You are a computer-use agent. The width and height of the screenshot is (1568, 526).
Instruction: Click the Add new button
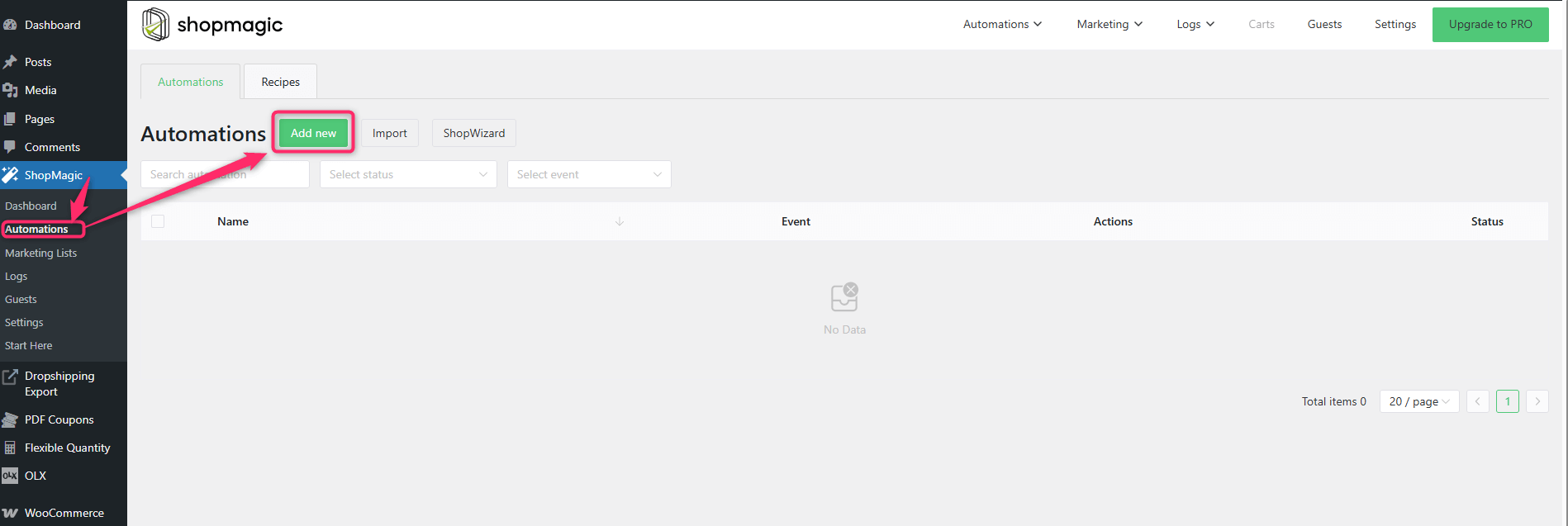313,133
